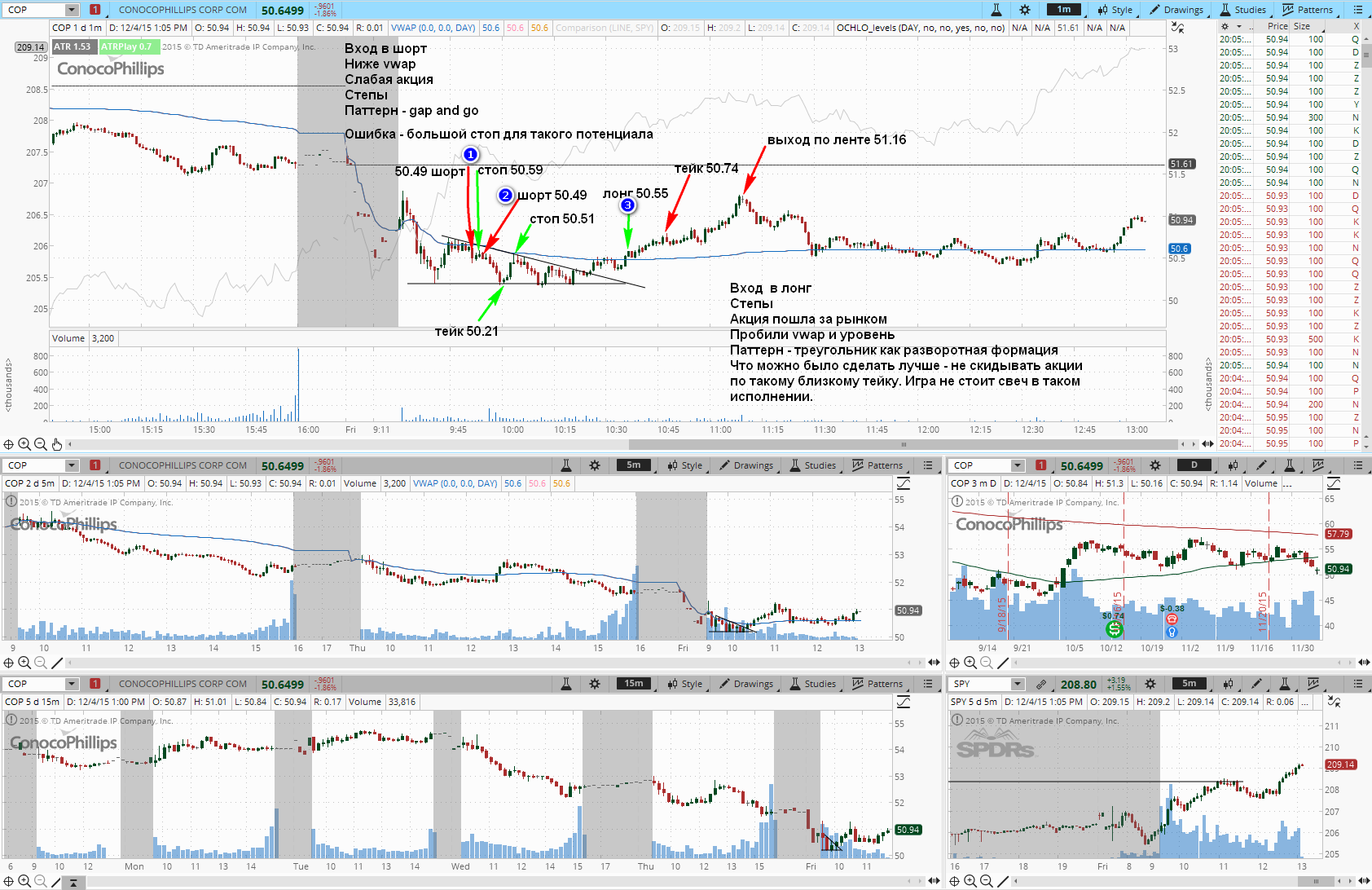The width and height of the screenshot is (1372, 890).
Task: Click expand-time-axis arrows under 1m chart
Action: [x=1207, y=444]
